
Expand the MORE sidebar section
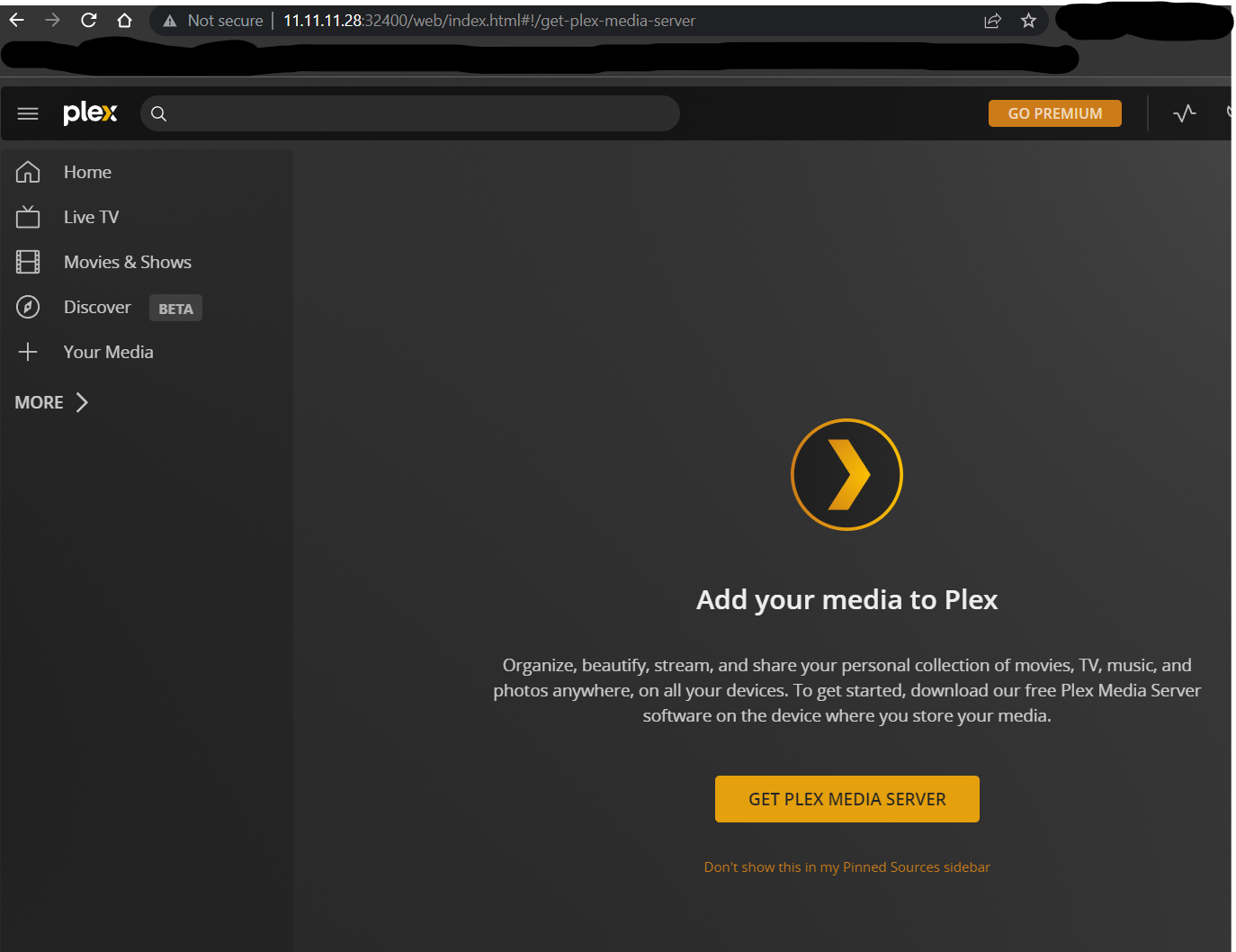coord(51,402)
